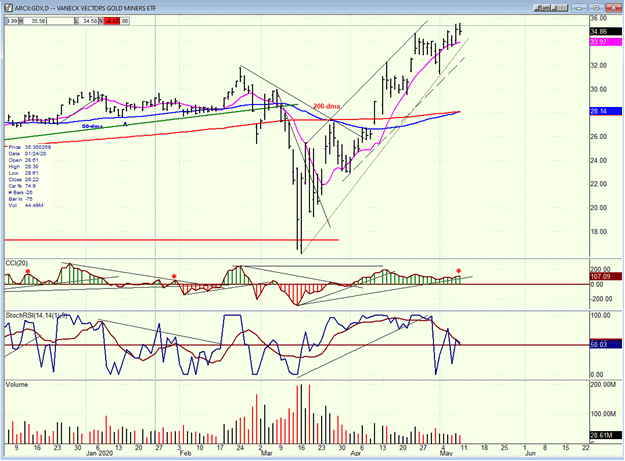Click the interval button next to Sym
The width and height of the screenshot is (625, 461).
[x=559, y=8]
